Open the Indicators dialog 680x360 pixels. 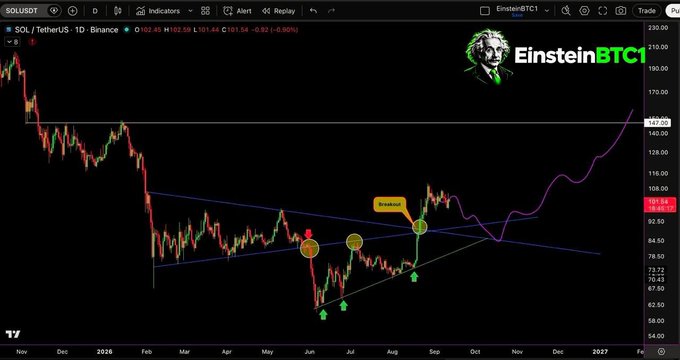[x=158, y=11]
